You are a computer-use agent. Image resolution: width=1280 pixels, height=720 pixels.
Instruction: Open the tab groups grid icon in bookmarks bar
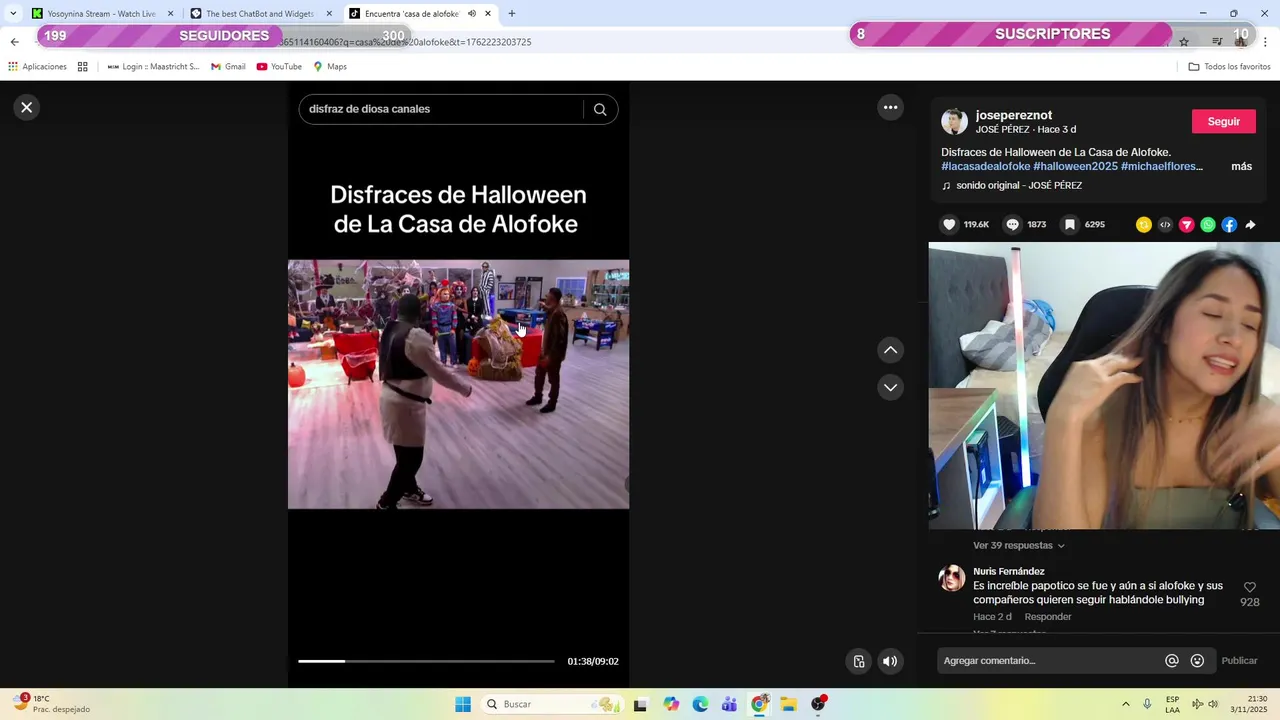tap(83, 67)
